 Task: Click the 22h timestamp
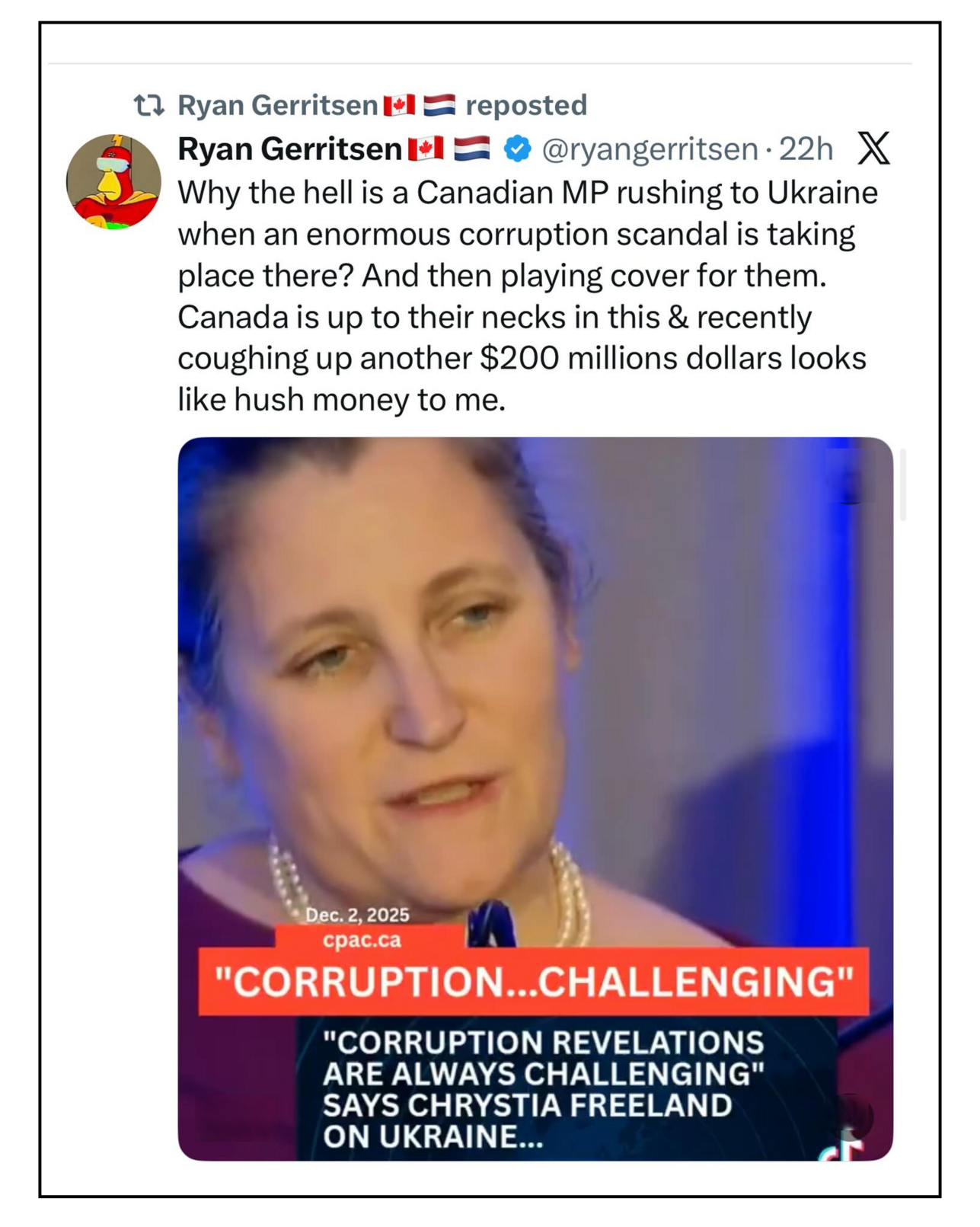806,149
